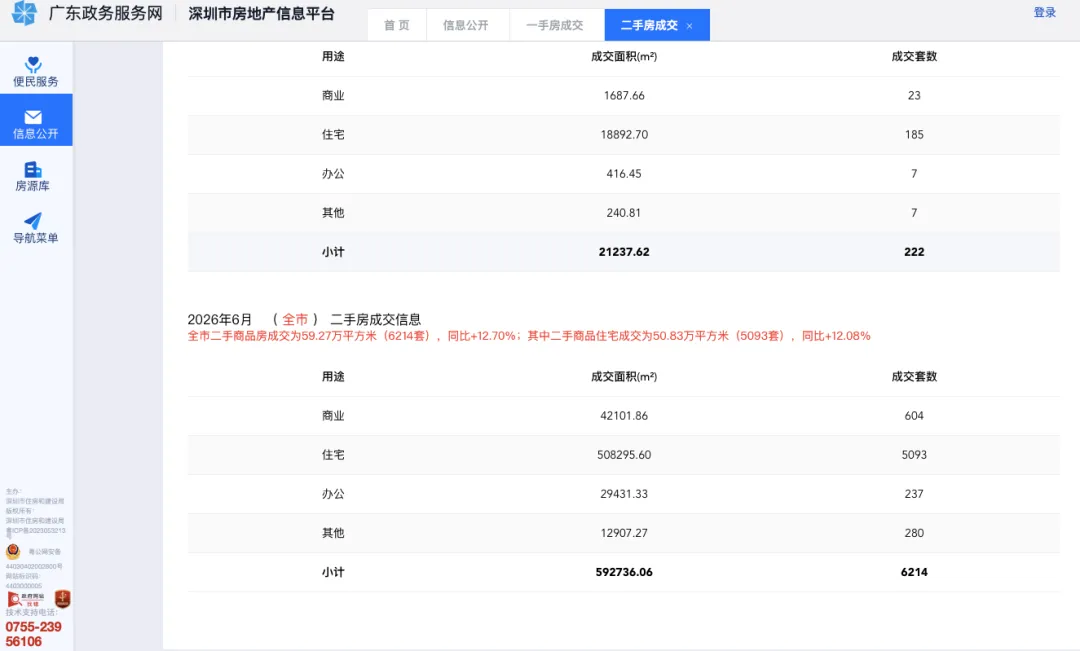Click upper table 成交套数 header

coord(914,56)
